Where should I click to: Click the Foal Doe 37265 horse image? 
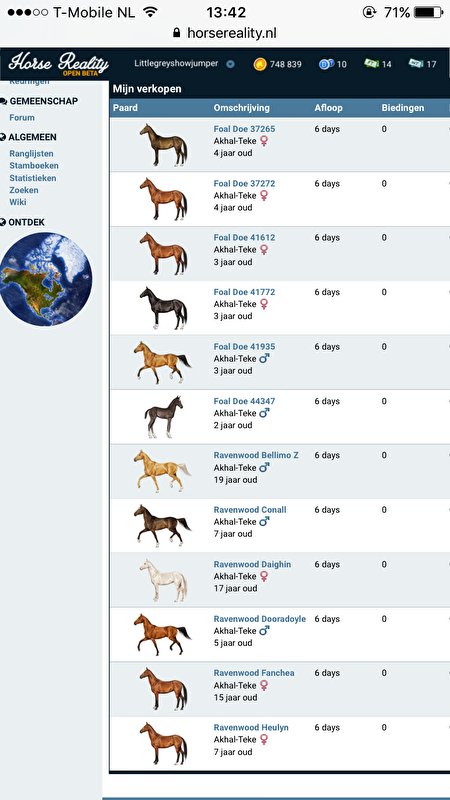click(x=163, y=145)
